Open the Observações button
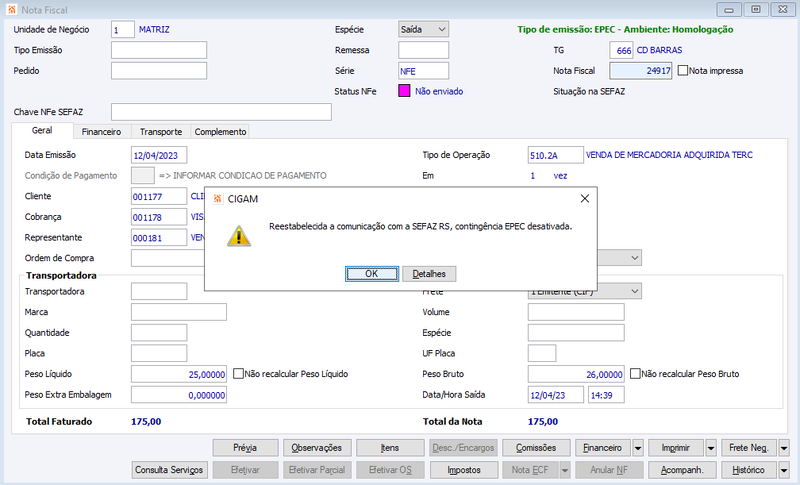 click(x=317, y=448)
